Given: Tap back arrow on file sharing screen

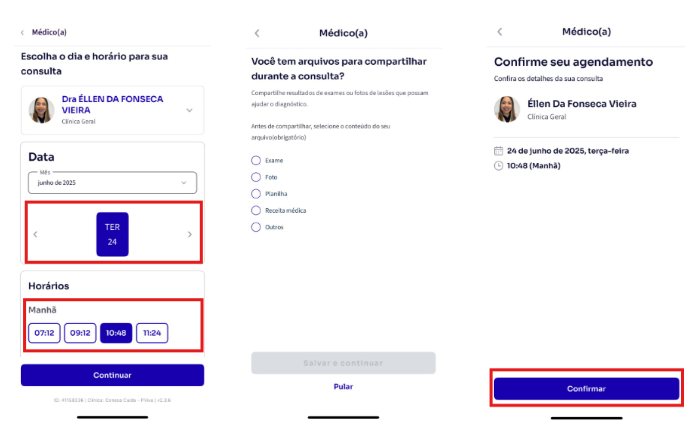Looking at the screenshot, I should pos(257,33).
